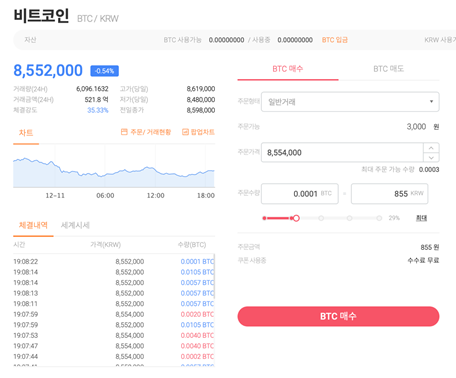Click the 19:07:44 trade row
This screenshot has height=378, width=456.
click(x=114, y=357)
